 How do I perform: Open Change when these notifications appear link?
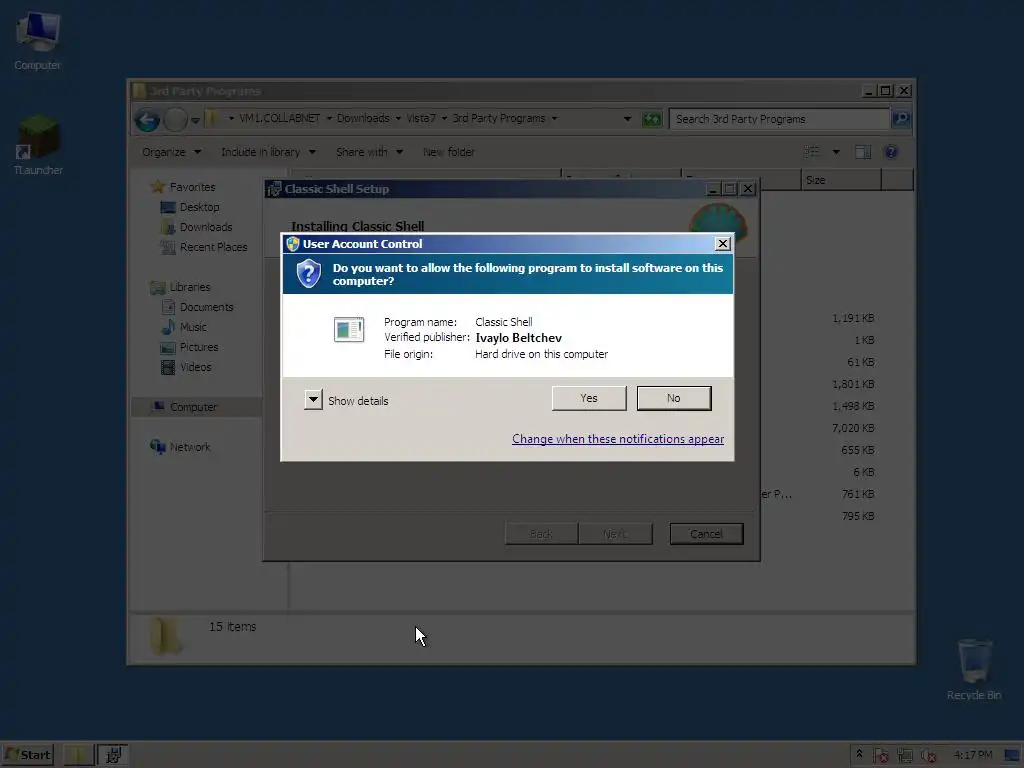click(618, 439)
